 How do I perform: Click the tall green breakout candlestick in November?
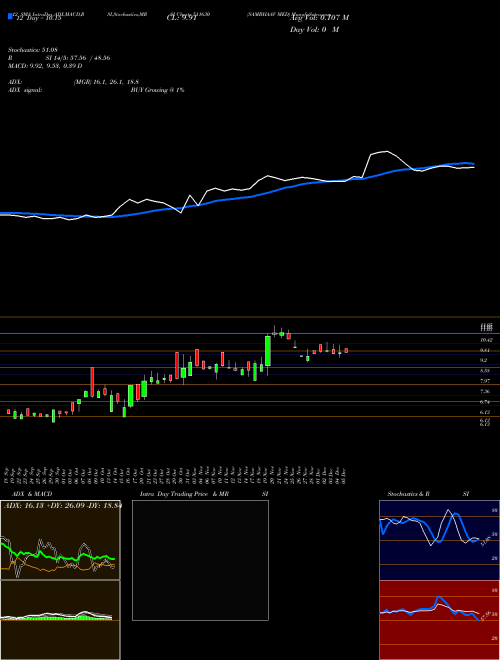pyautogui.click(x=268, y=351)
